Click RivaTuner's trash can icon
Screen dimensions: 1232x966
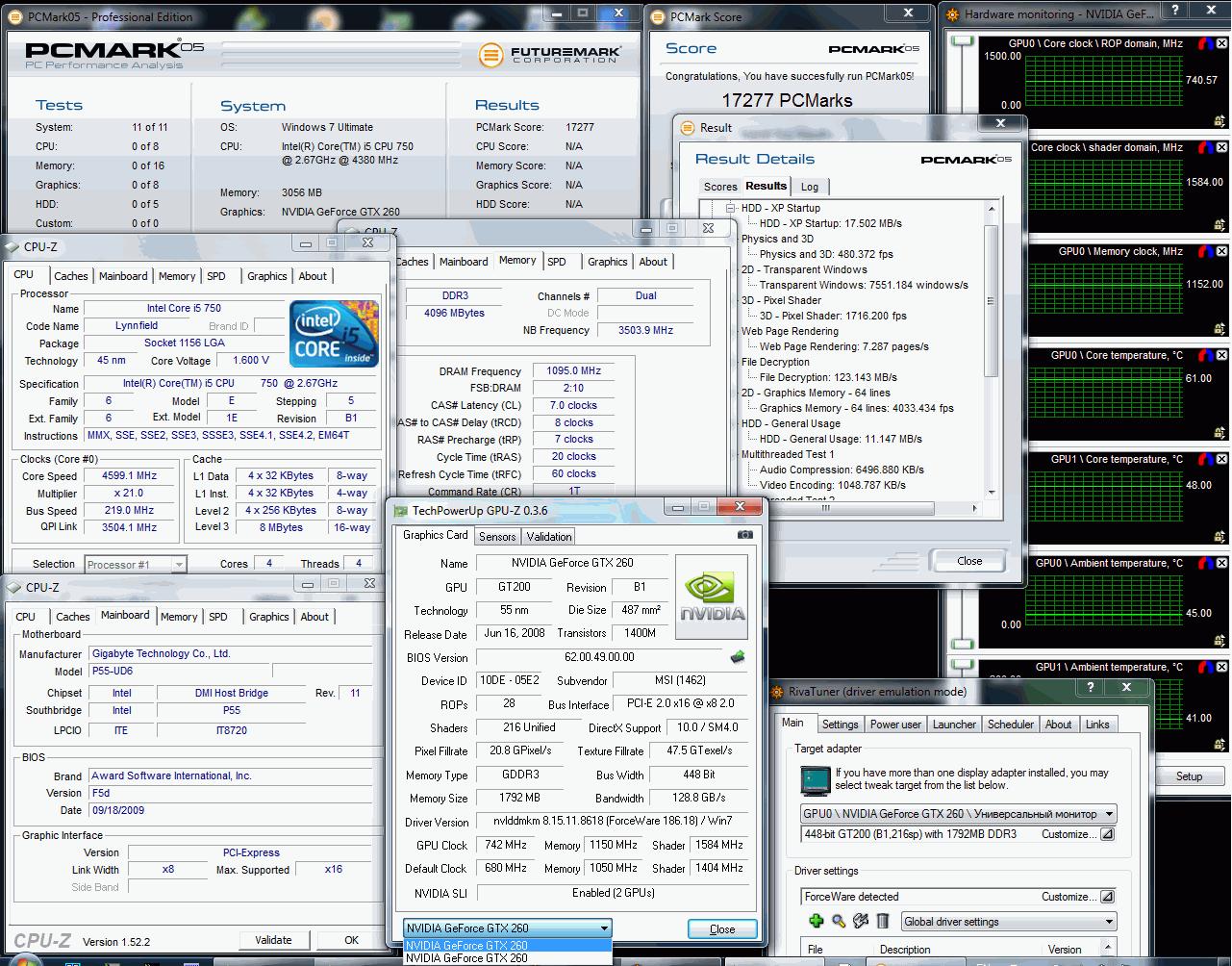click(883, 921)
